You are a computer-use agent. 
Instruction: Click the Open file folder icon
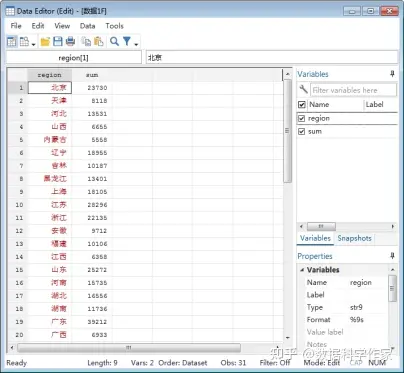(x=45, y=42)
